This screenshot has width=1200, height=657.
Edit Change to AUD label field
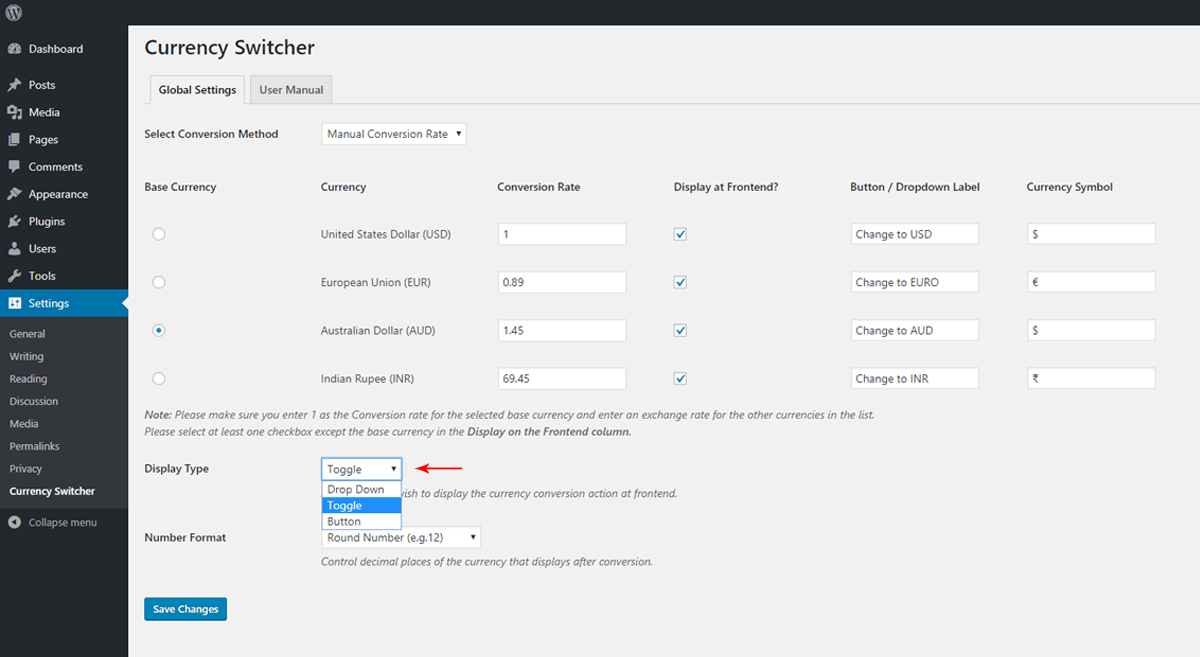915,330
